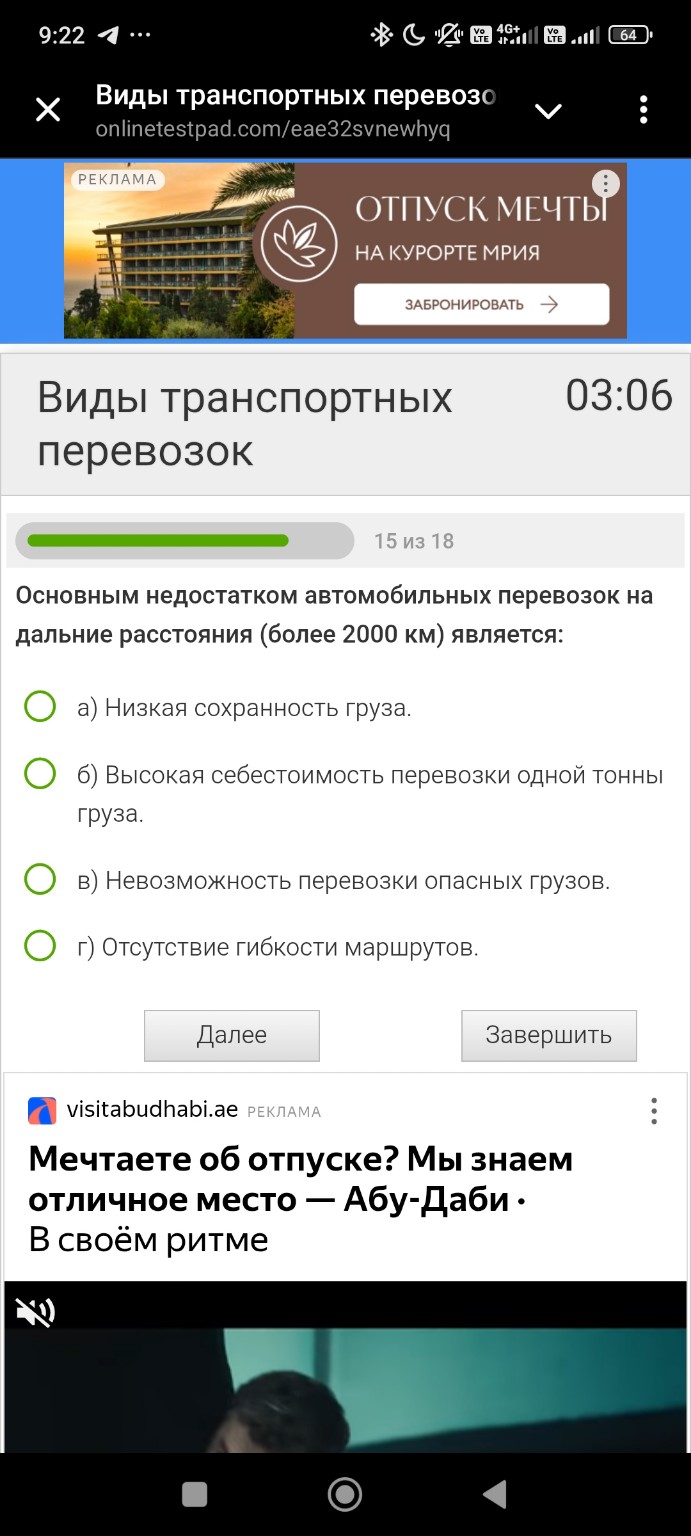Tap the visitabudhabi.ae logo icon

tap(40, 1110)
